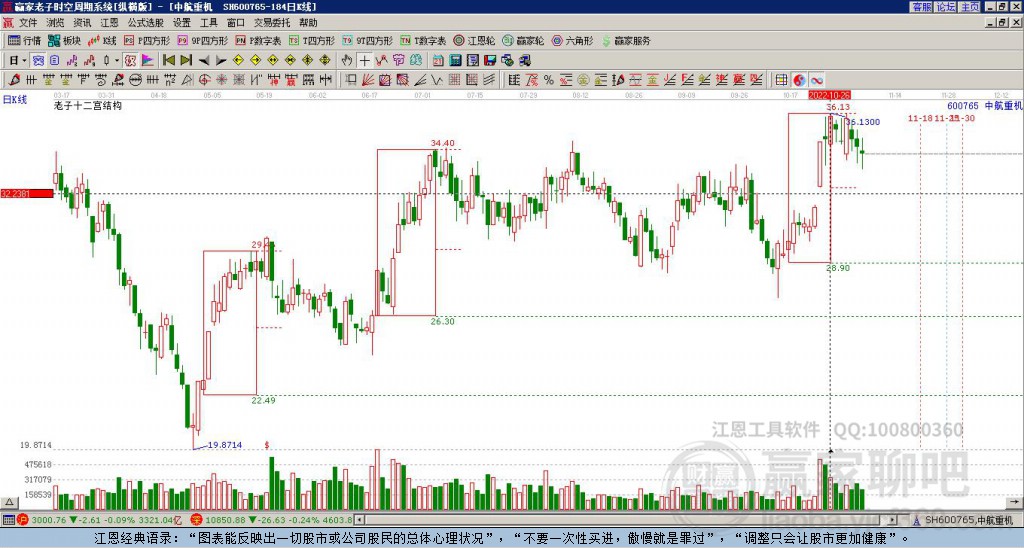Open the 江恩轮 Gann wheel
Image resolution: width=1024 pixels, height=548 pixels.
[x=474, y=40]
